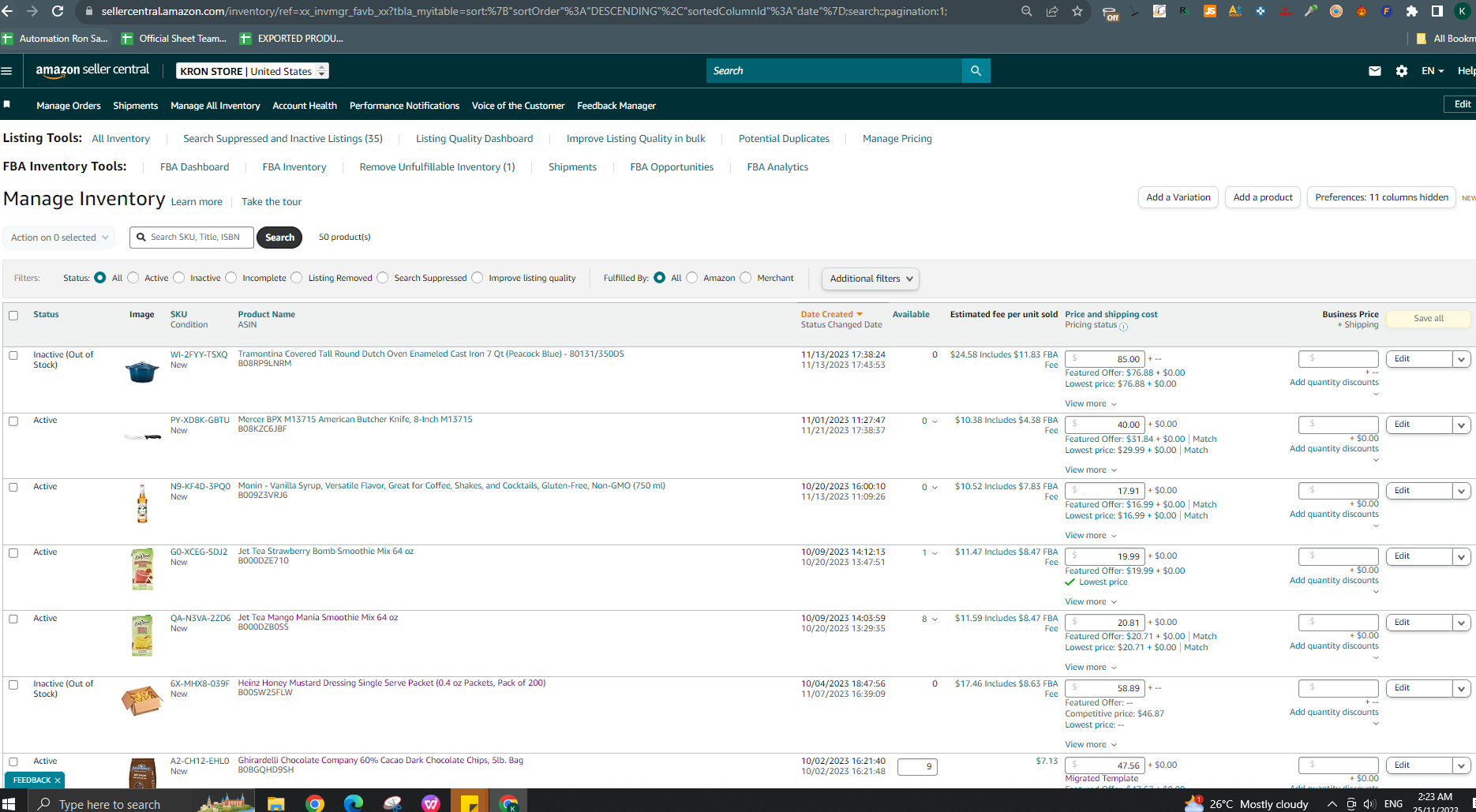Screen dimensions: 1476x812
Task: Open the Action on 0 selected dropdown
Action: 59,238
